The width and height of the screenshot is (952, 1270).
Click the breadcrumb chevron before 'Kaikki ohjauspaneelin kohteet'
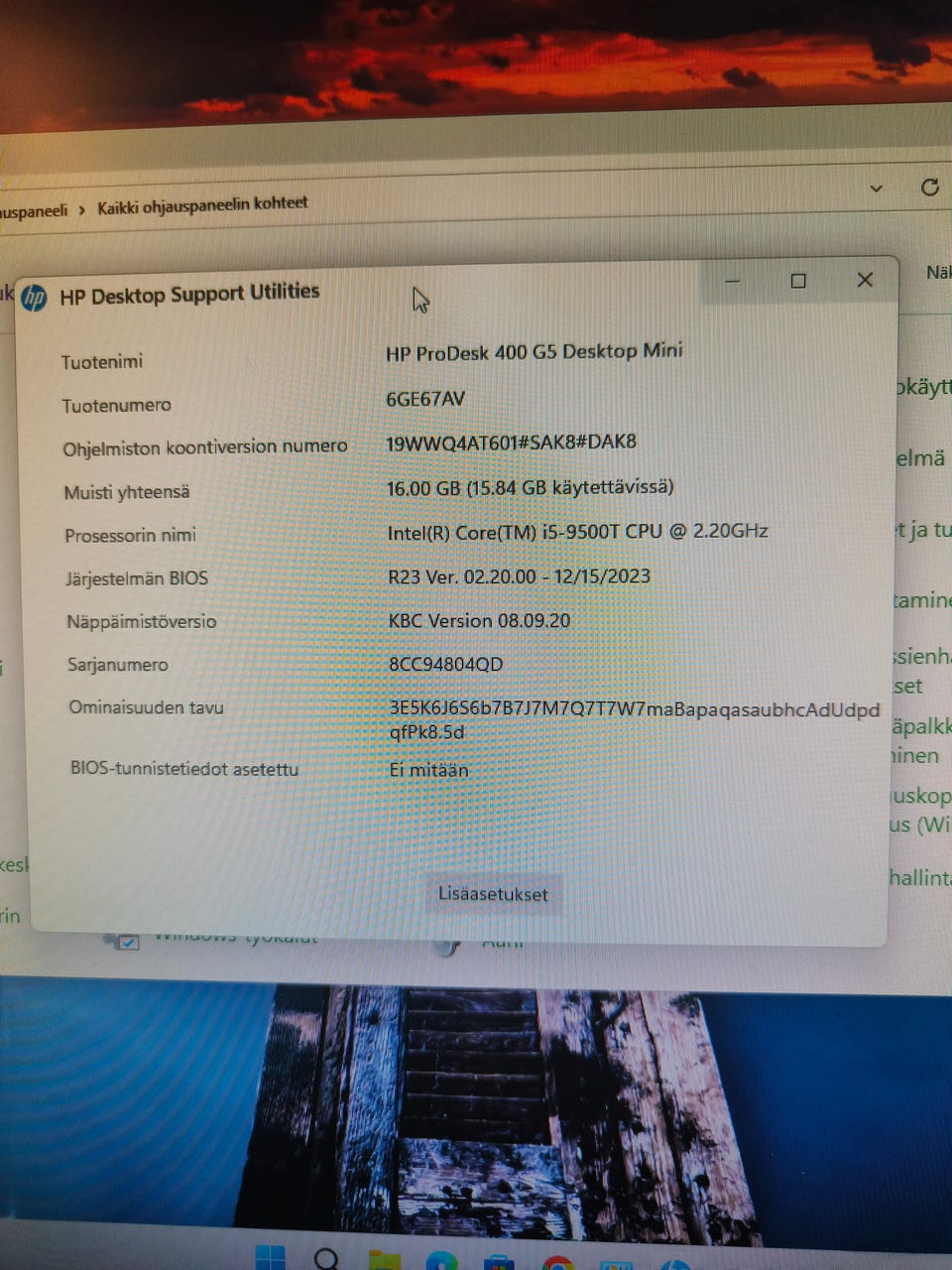click(82, 209)
